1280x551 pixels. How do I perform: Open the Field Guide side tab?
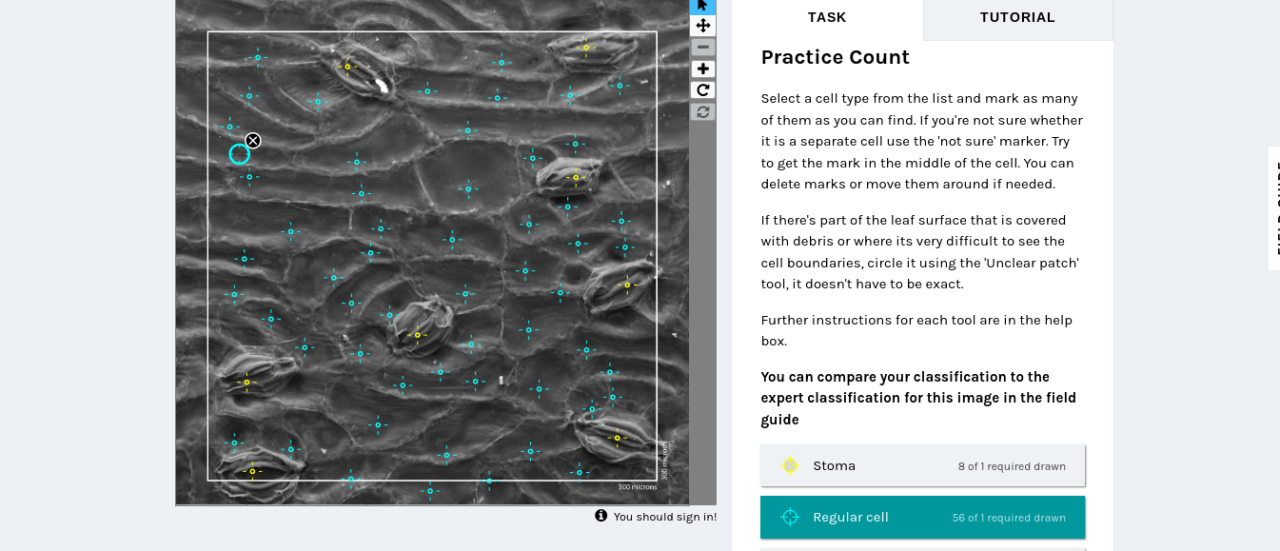coord(1274,208)
